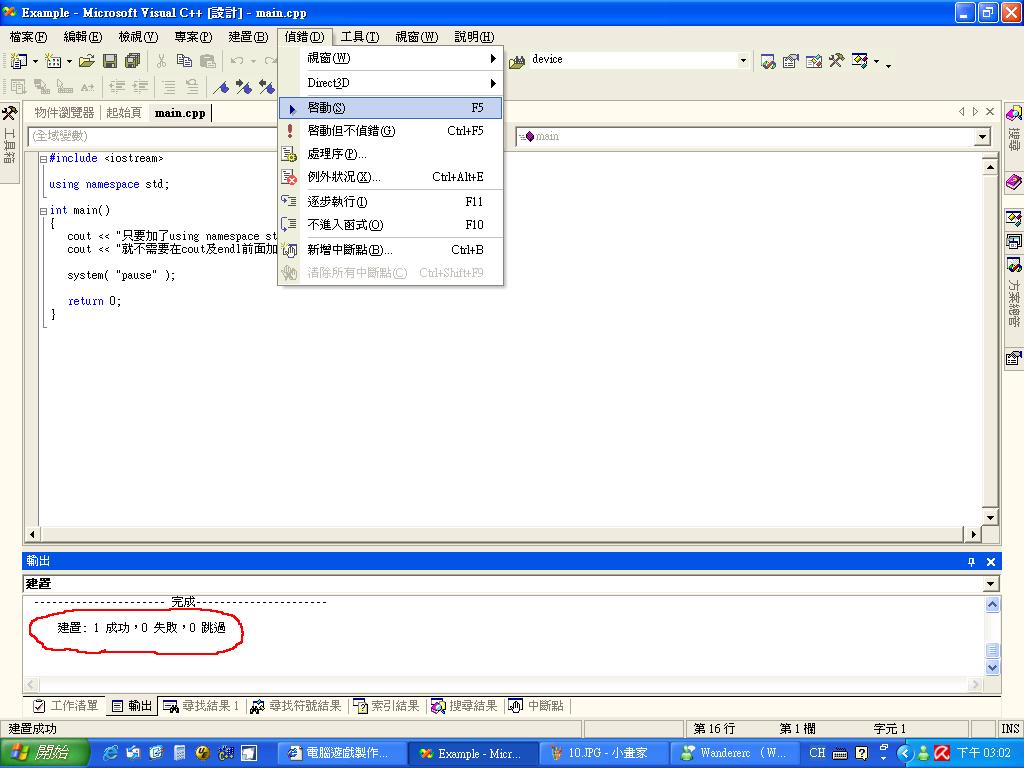Screen dimensions: 1024x768
Task: Collapse the #include code region
Action: (x=43, y=159)
